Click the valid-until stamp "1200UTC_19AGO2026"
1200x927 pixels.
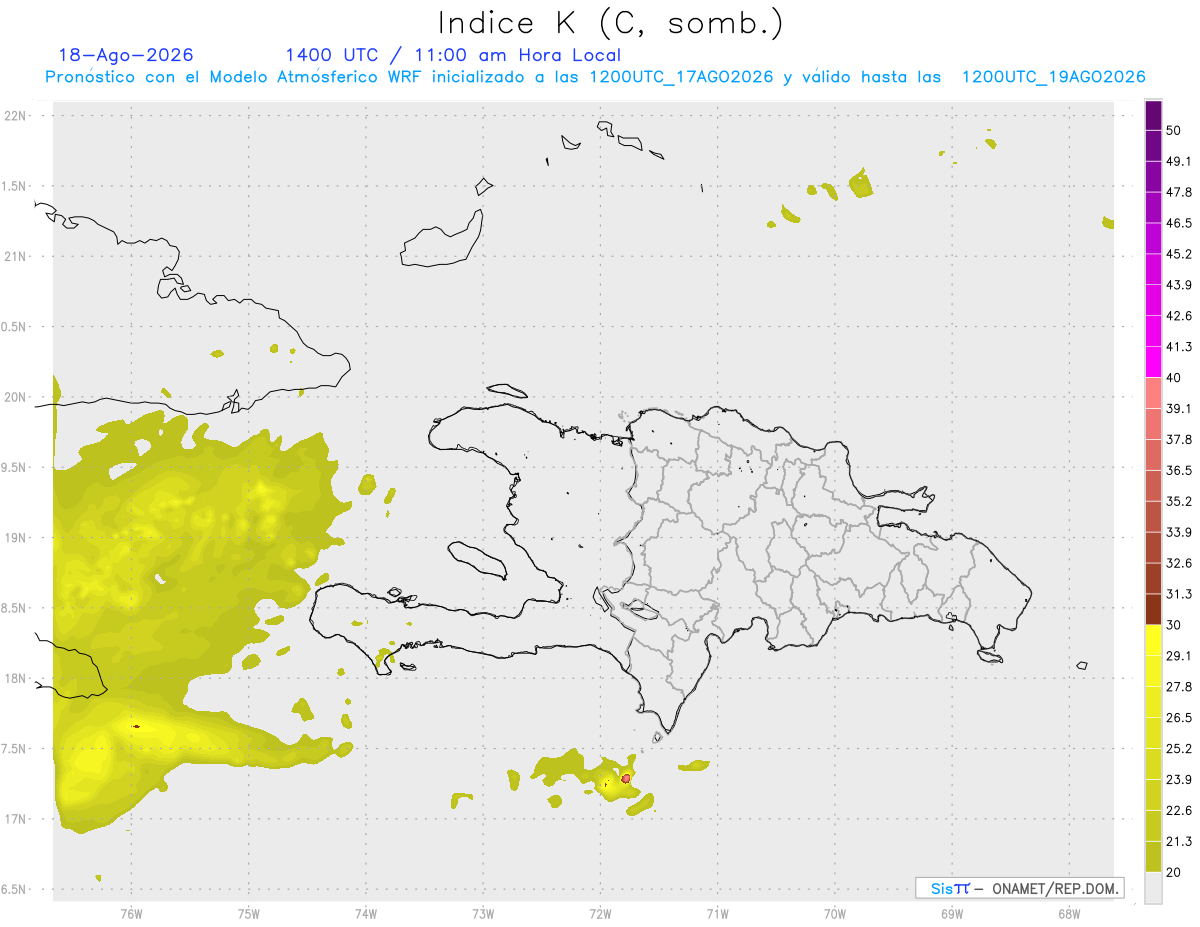click(x=1053, y=77)
